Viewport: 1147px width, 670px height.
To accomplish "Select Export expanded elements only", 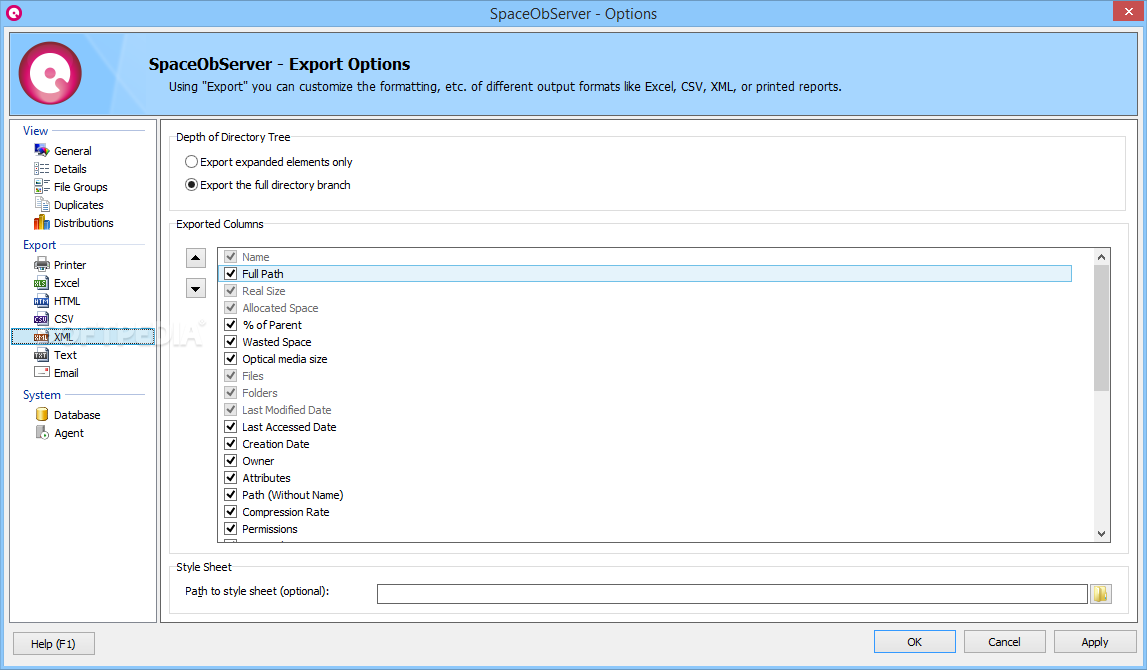I will pos(191,162).
